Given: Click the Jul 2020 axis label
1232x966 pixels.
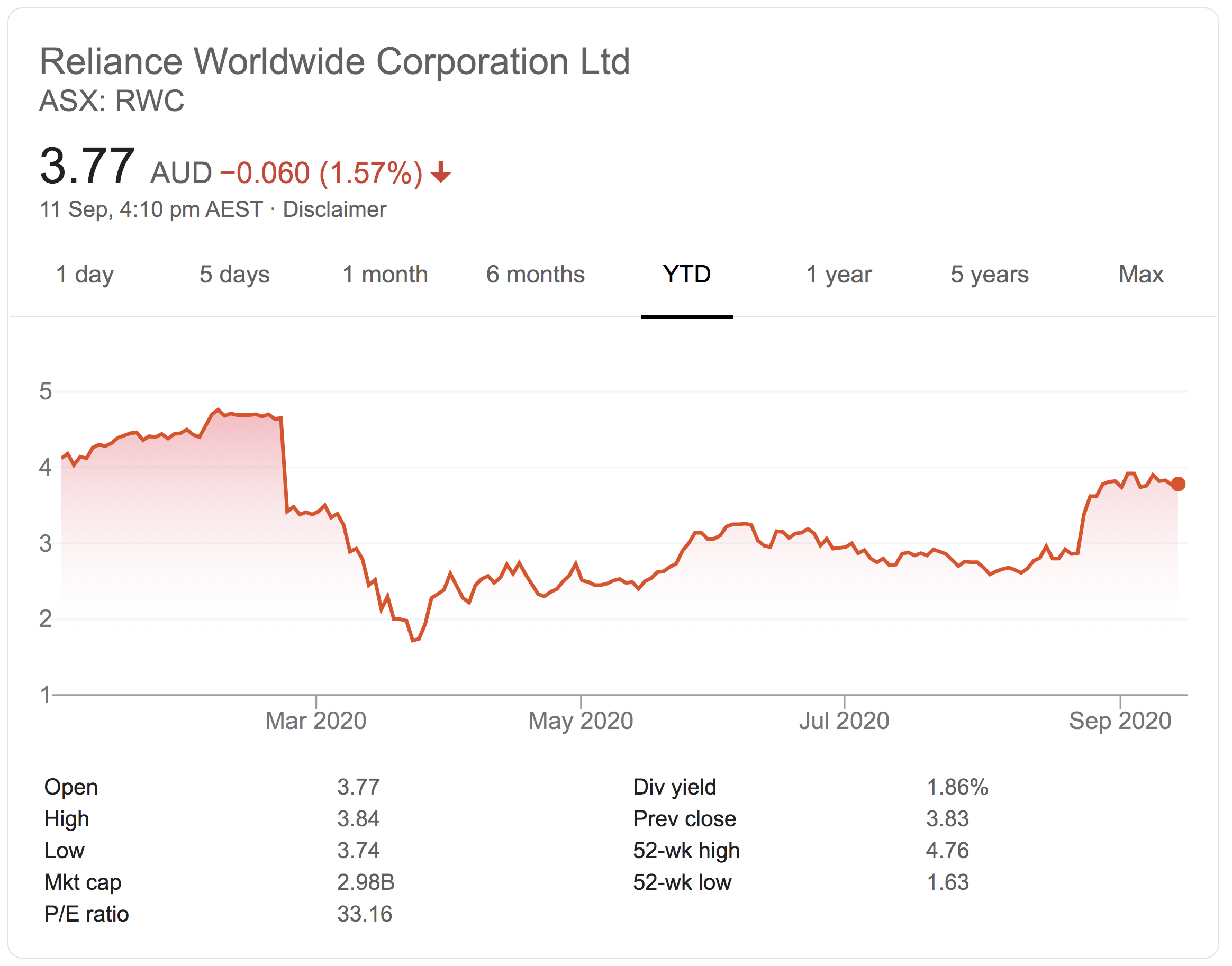Looking at the screenshot, I should click(x=846, y=722).
